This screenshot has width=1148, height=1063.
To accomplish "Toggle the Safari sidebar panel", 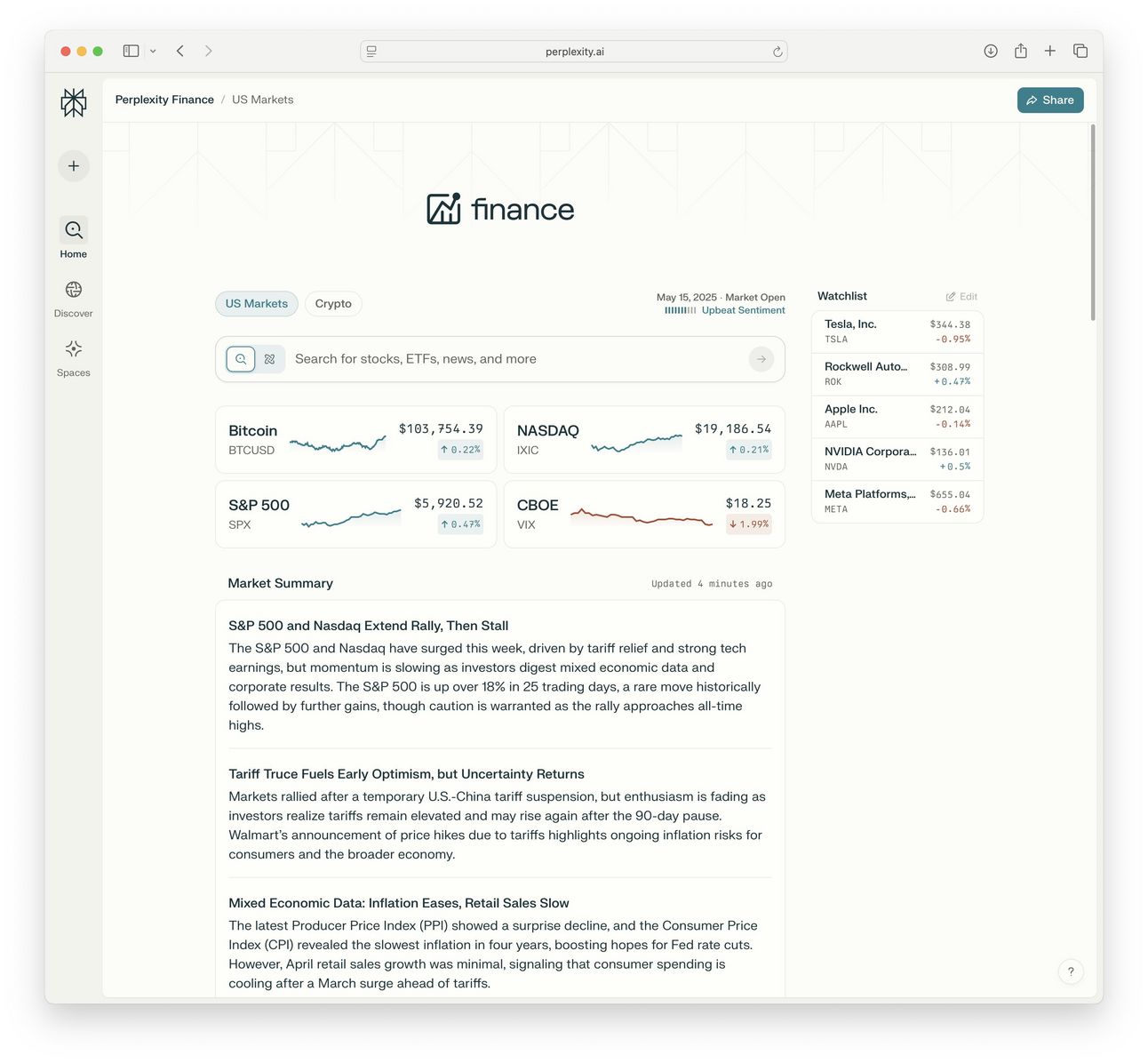I will coord(132,52).
